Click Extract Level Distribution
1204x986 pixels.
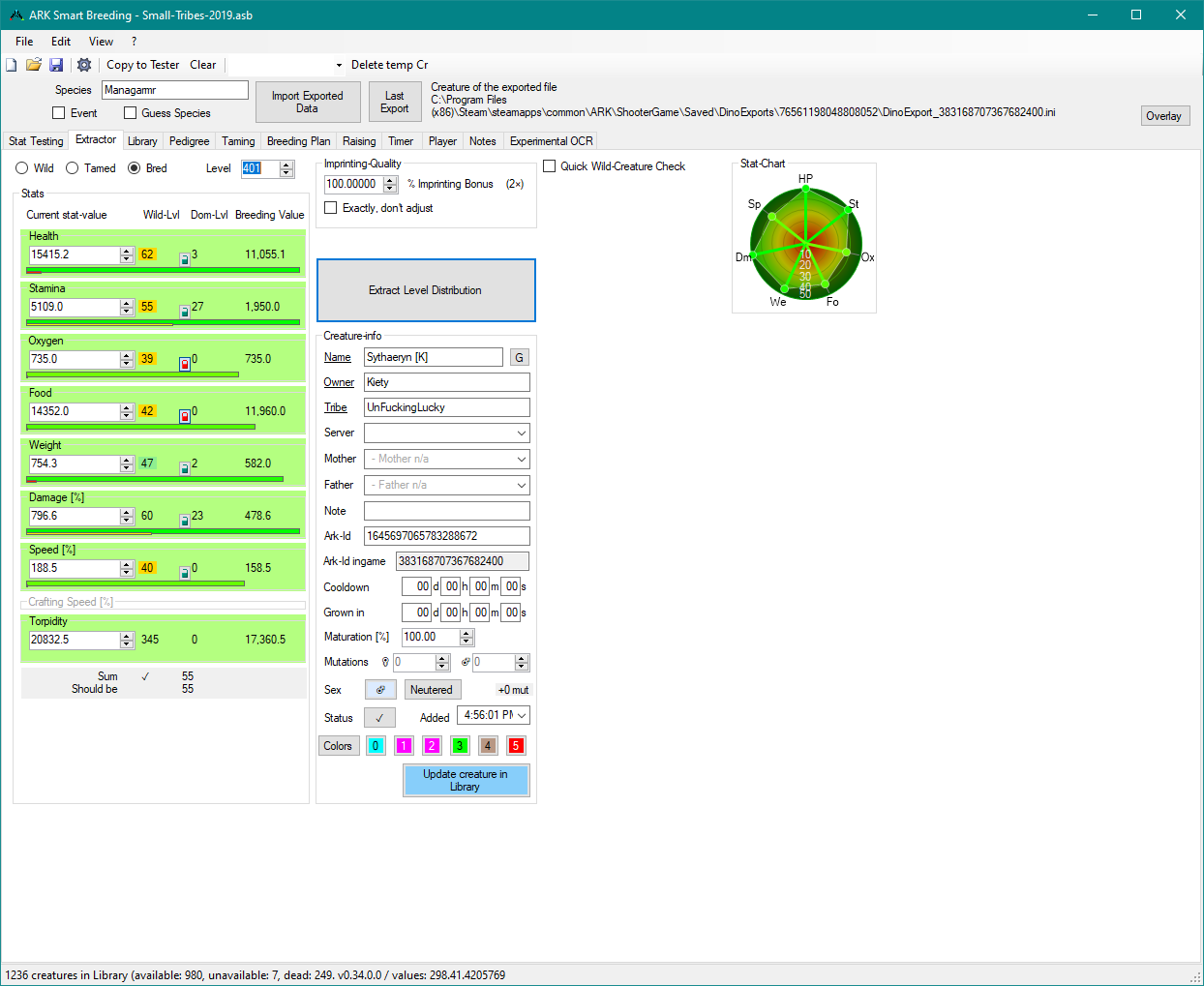click(x=426, y=289)
